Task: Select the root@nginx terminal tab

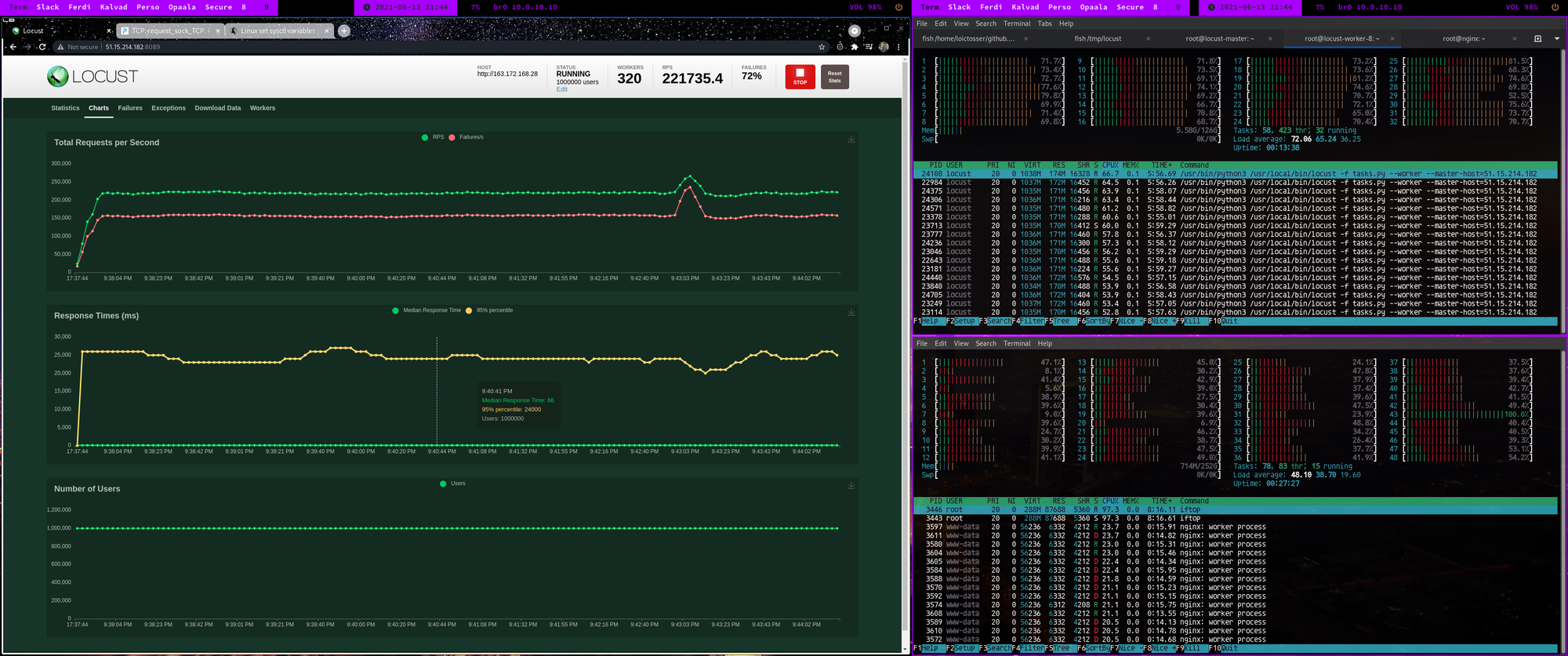Action: pos(1463,38)
